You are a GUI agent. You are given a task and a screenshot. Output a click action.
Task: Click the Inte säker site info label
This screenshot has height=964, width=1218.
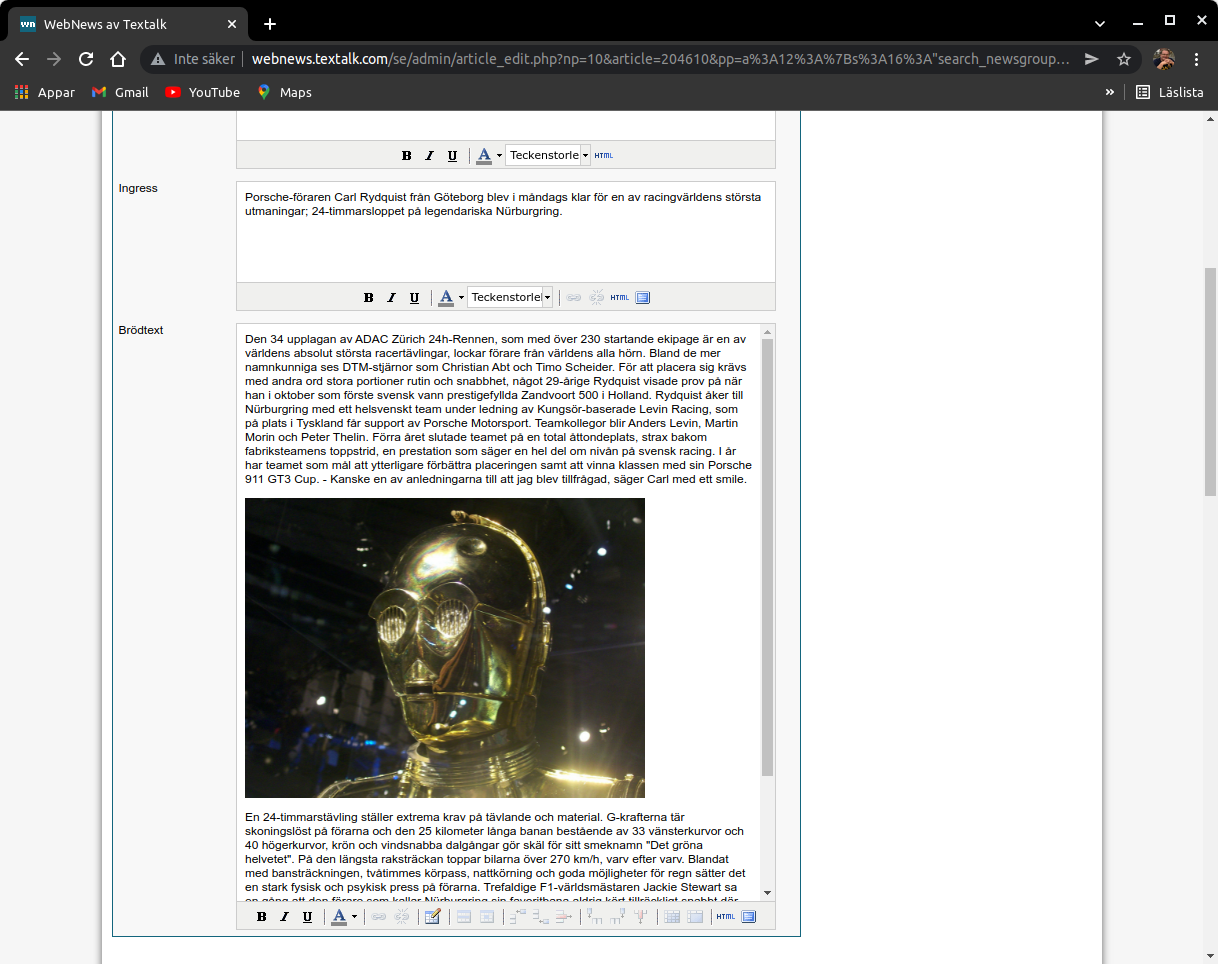(194, 59)
